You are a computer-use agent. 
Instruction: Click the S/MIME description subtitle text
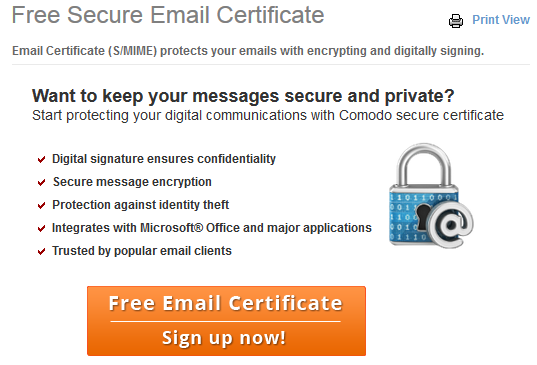248,51
